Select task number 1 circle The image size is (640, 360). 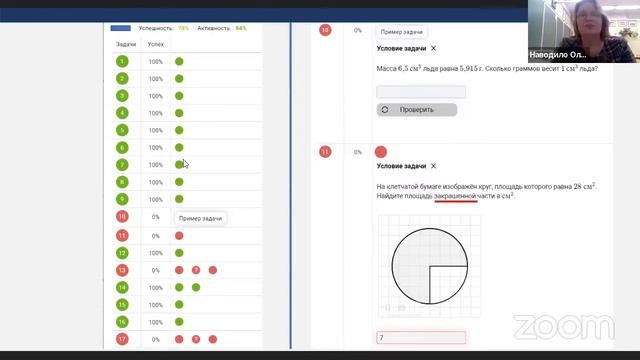[x=122, y=61]
